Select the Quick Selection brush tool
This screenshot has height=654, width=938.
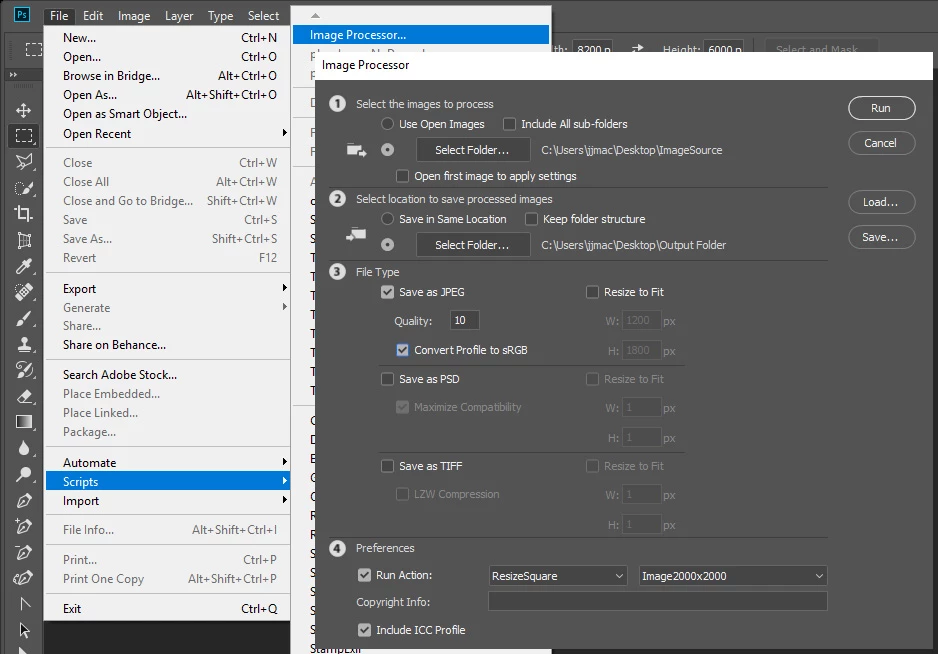pyautogui.click(x=23, y=188)
